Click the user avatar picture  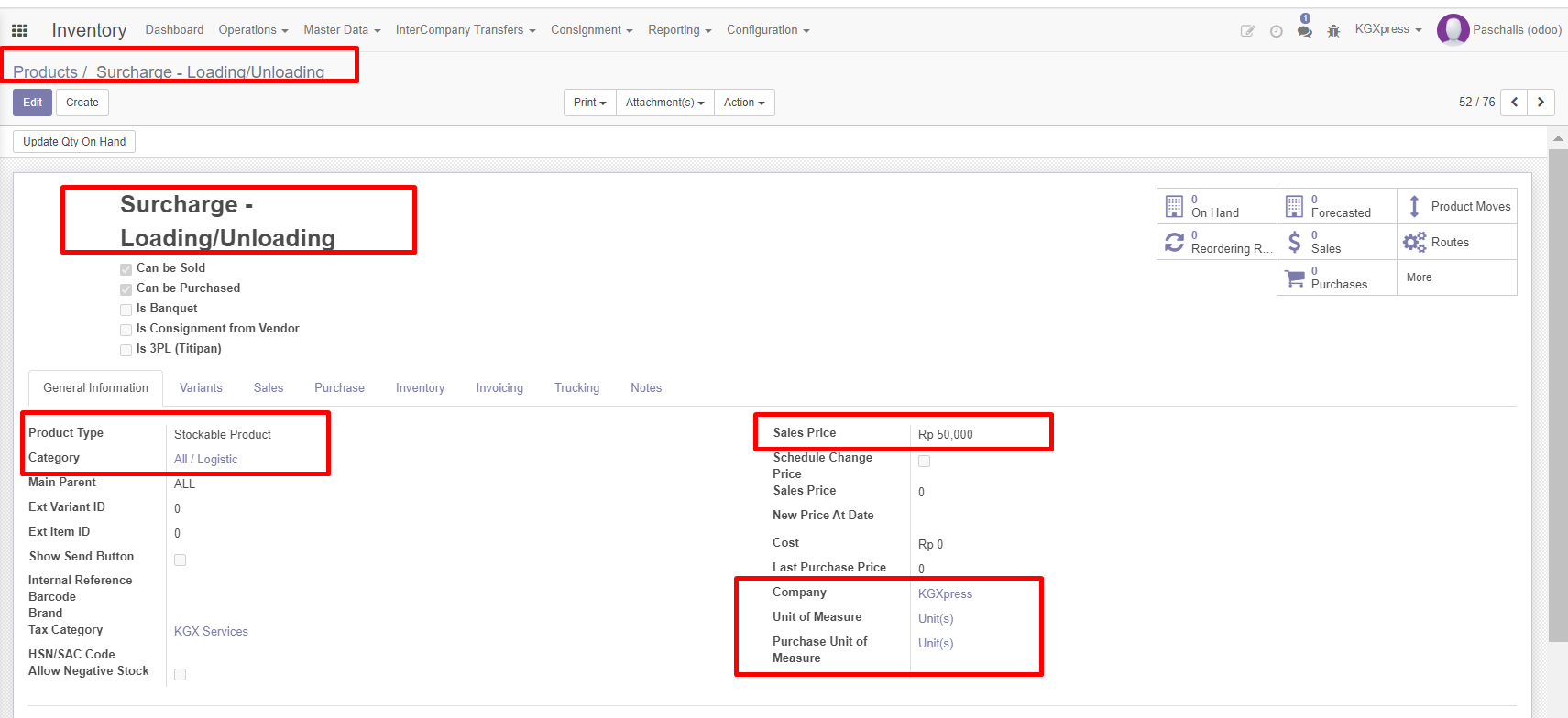(1453, 30)
